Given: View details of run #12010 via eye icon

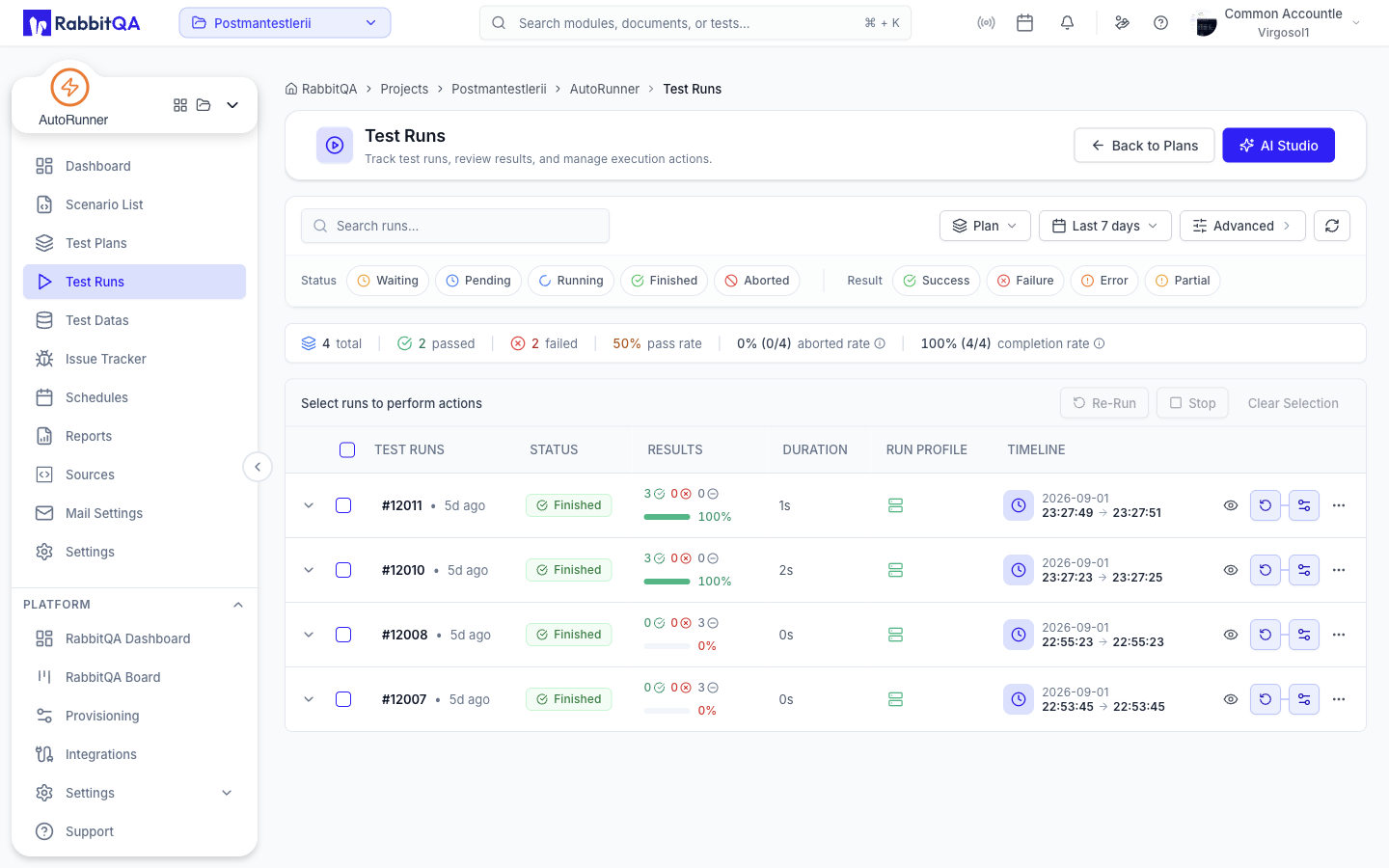Looking at the screenshot, I should [x=1231, y=570].
